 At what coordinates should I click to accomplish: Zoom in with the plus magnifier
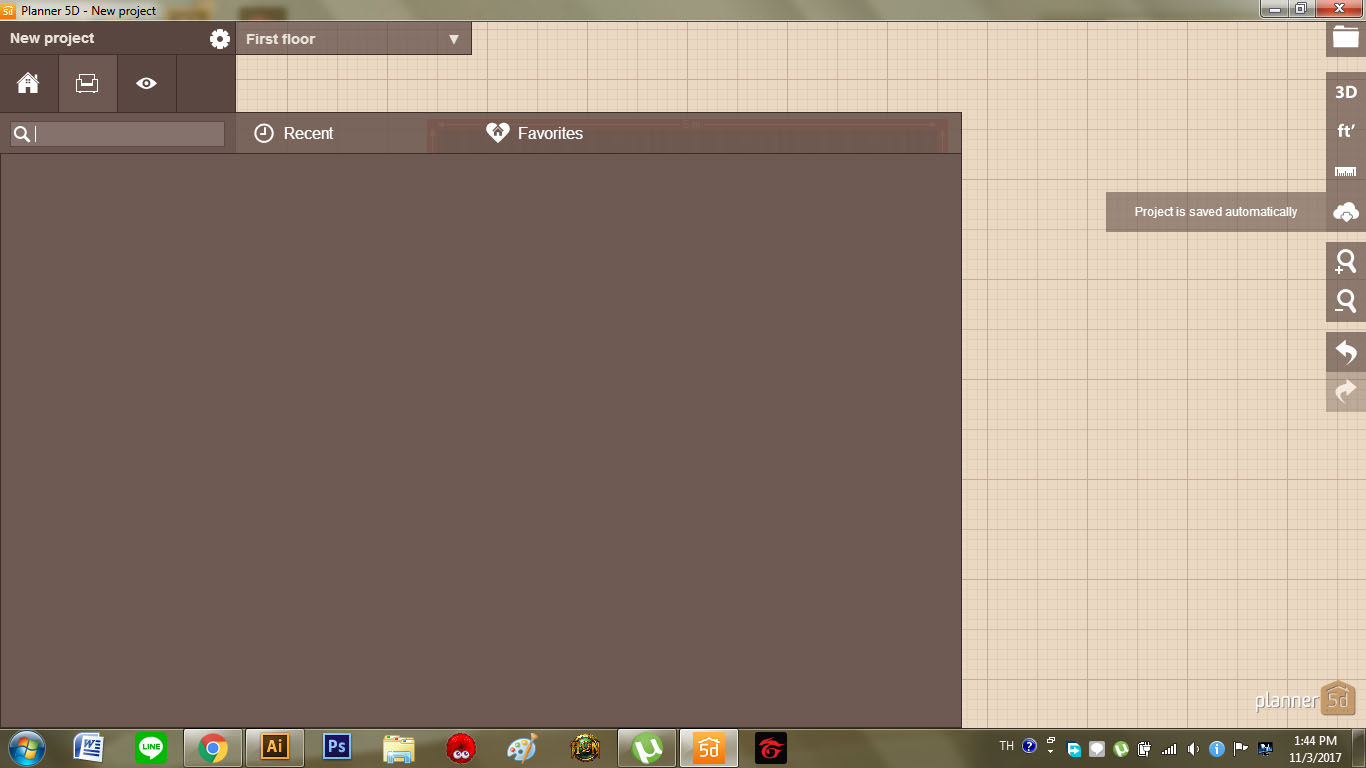pyautogui.click(x=1346, y=262)
